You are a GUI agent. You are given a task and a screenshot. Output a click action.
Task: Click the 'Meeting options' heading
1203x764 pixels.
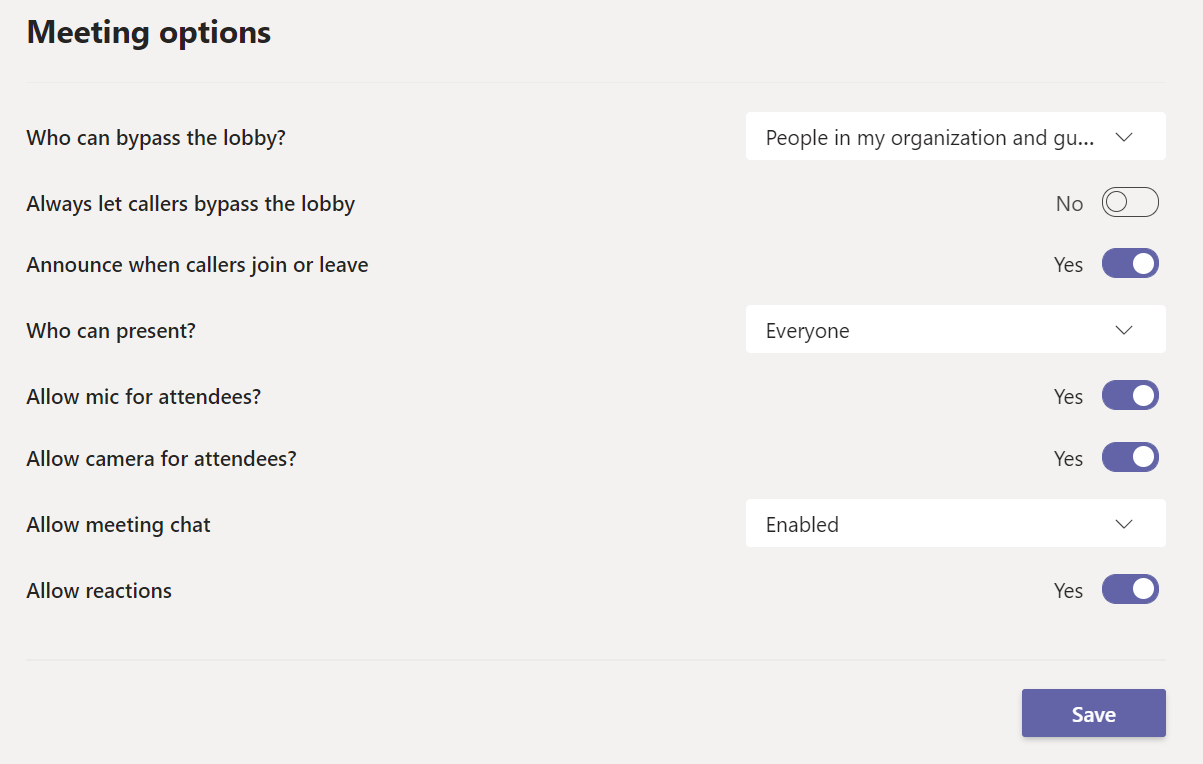point(149,32)
